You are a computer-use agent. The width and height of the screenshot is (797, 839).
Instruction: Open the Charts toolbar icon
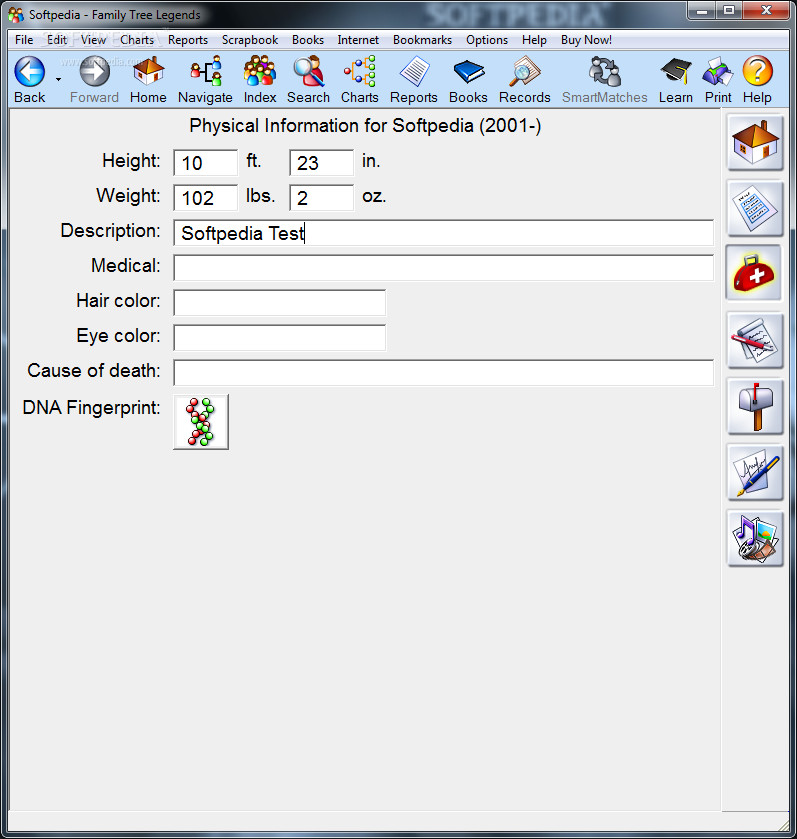(359, 72)
